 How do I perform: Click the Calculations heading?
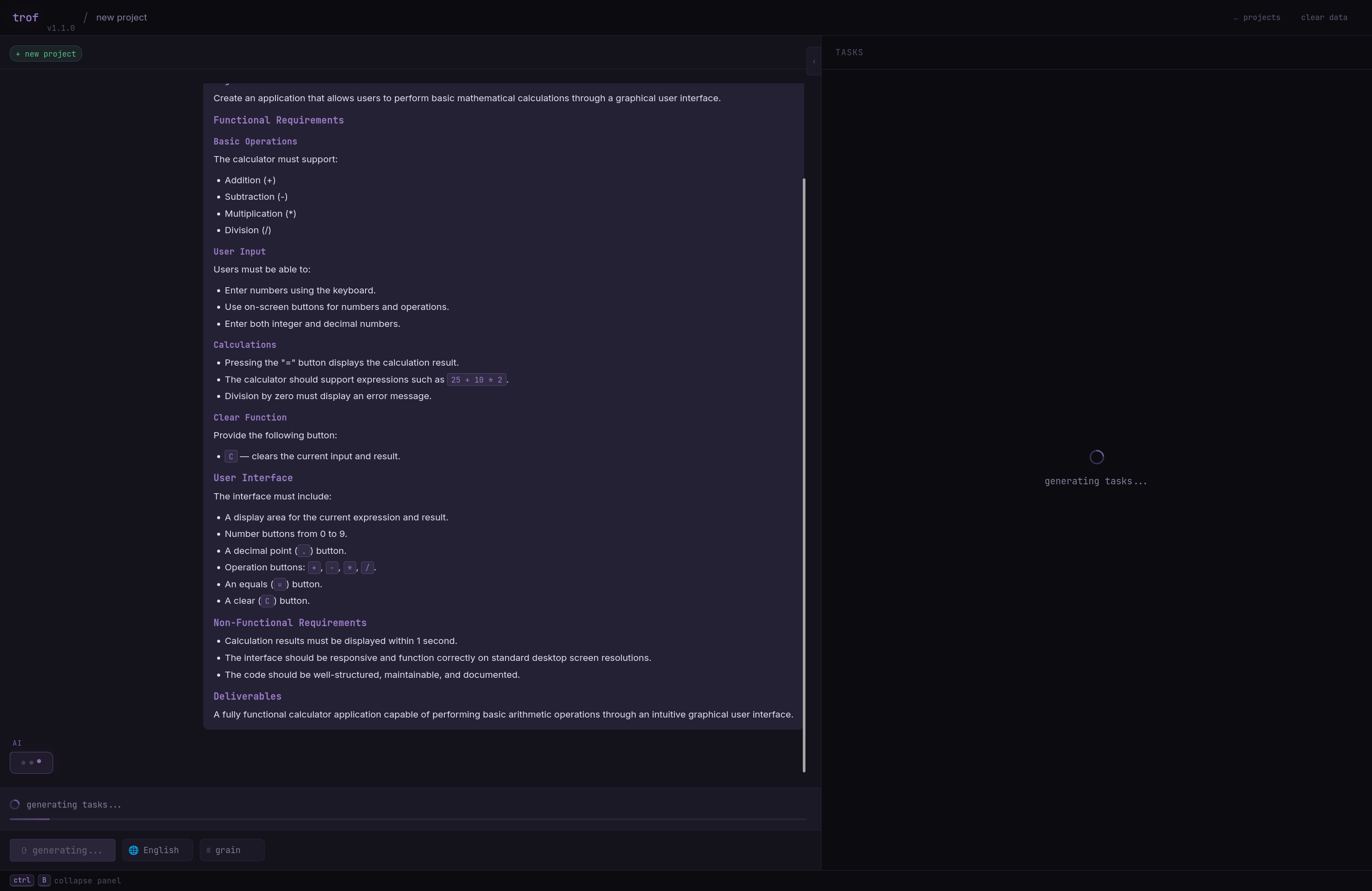[x=245, y=345]
